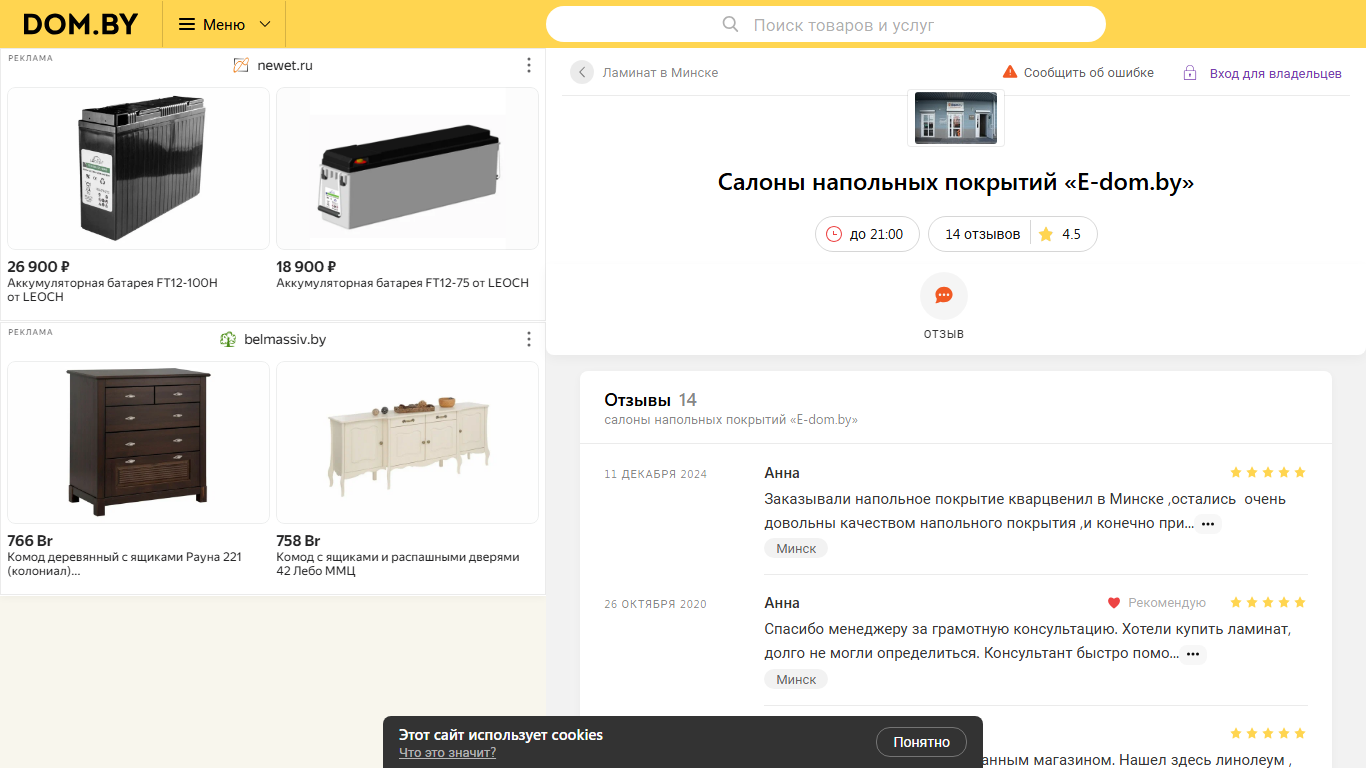This screenshot has height=768, width=1366.
Task: Open the newet.ru advertiser link
Action: (x=285, y=65)
